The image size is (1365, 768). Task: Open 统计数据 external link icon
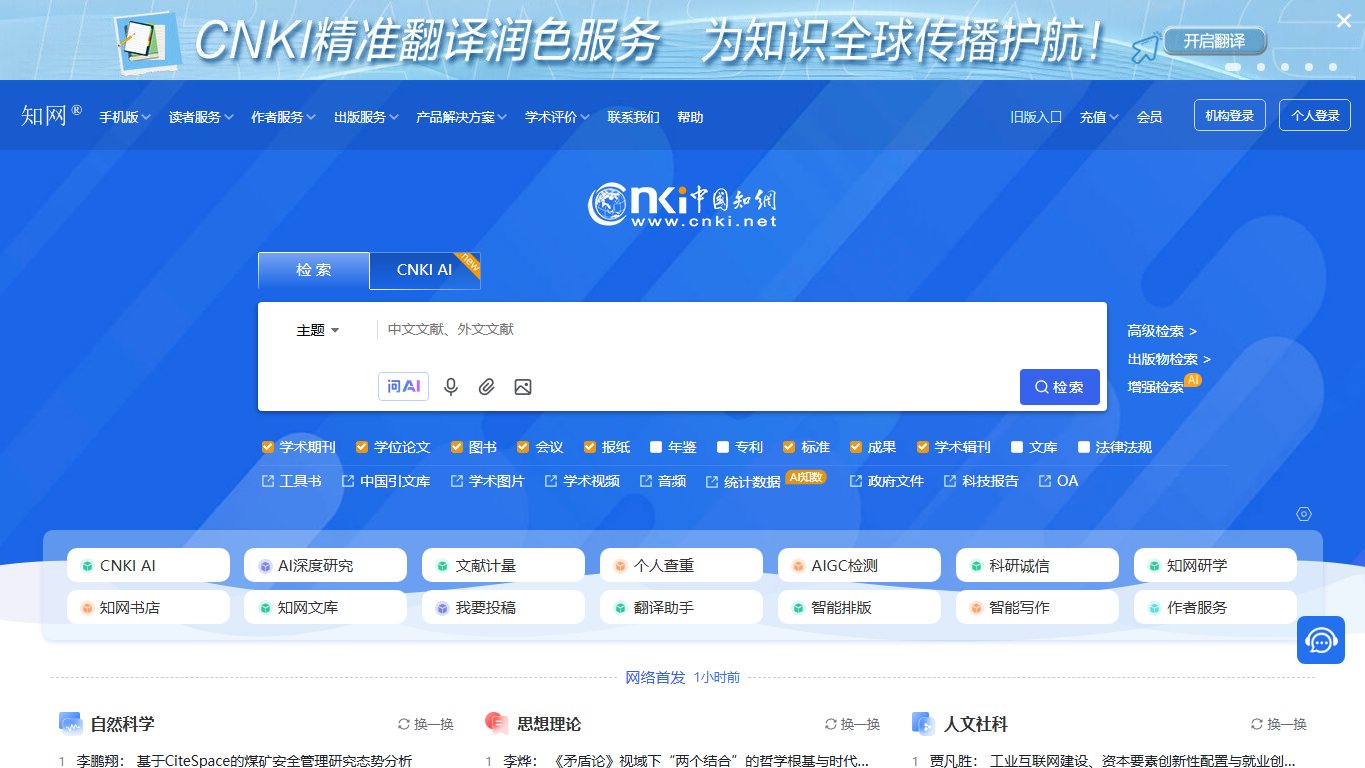pyautogui.click(x=712, y=481)
